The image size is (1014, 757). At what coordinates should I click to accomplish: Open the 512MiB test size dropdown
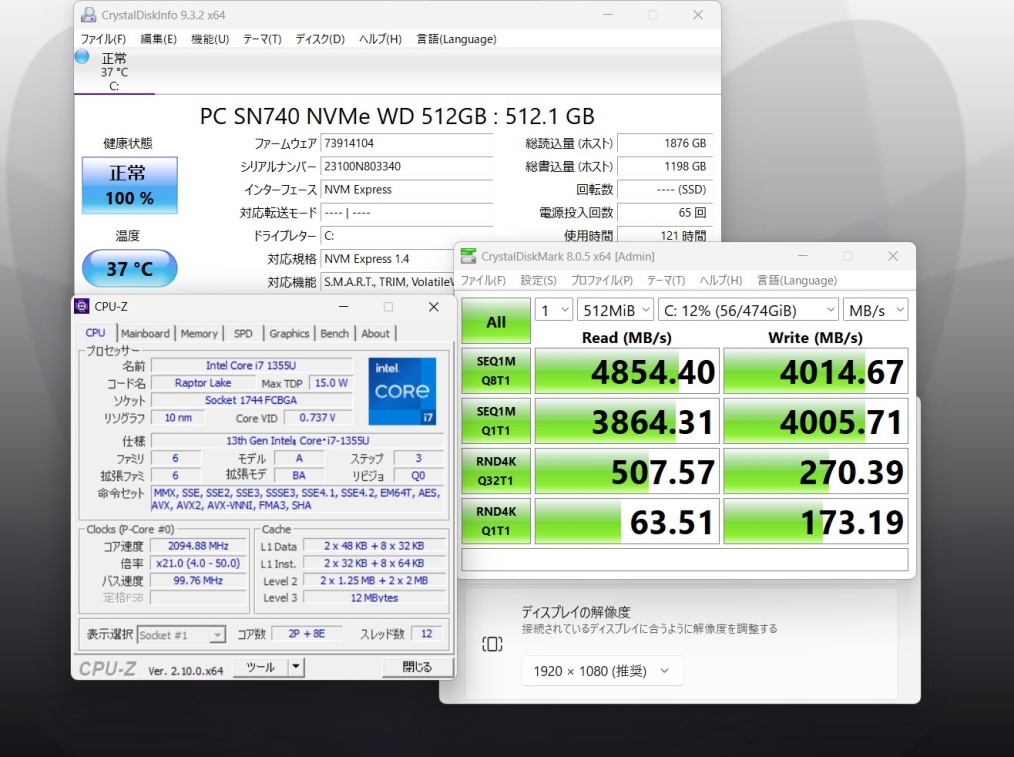615,310
